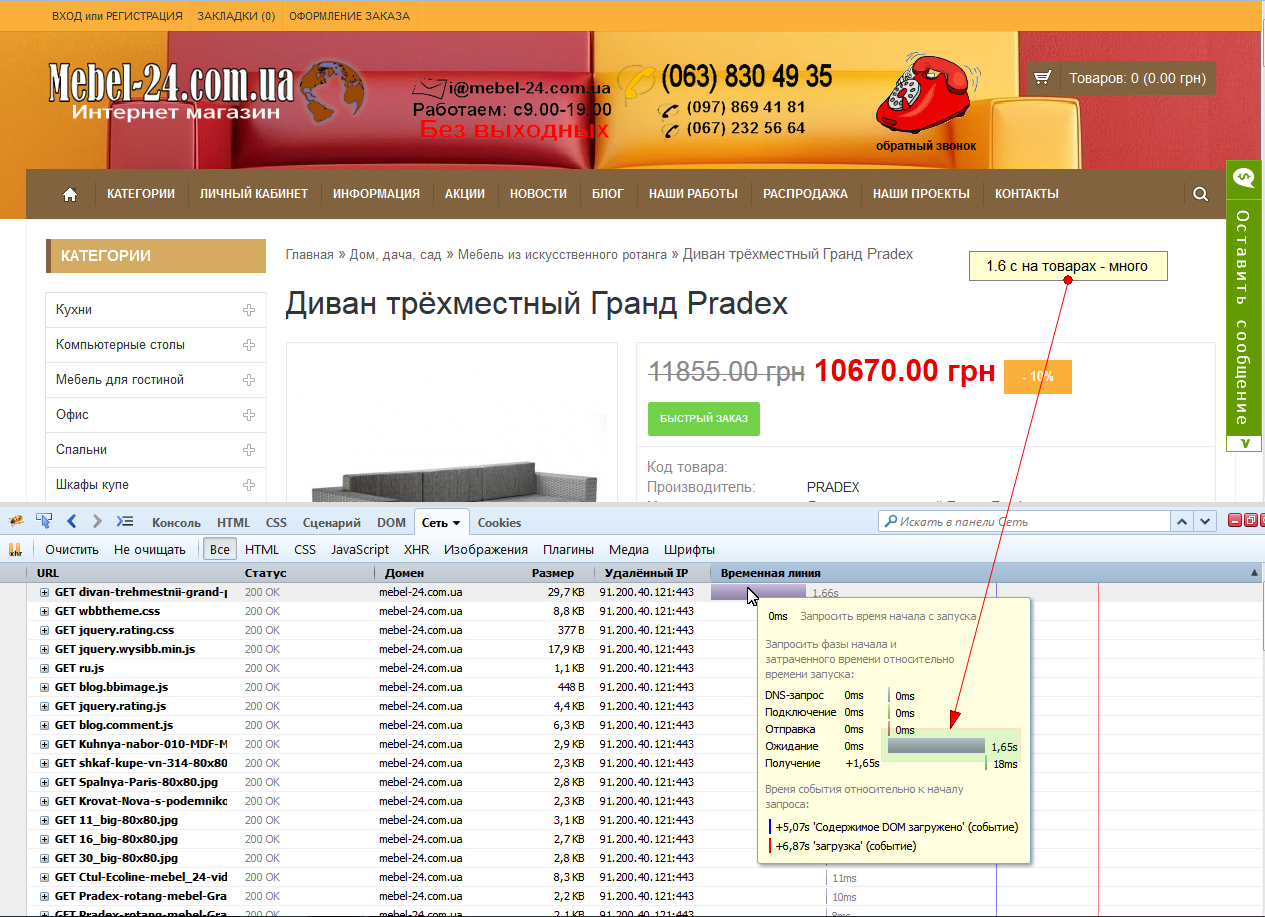Expand the Мебель для гостиной category
The image size is (1265, 917).
click(x=249, y=380)
